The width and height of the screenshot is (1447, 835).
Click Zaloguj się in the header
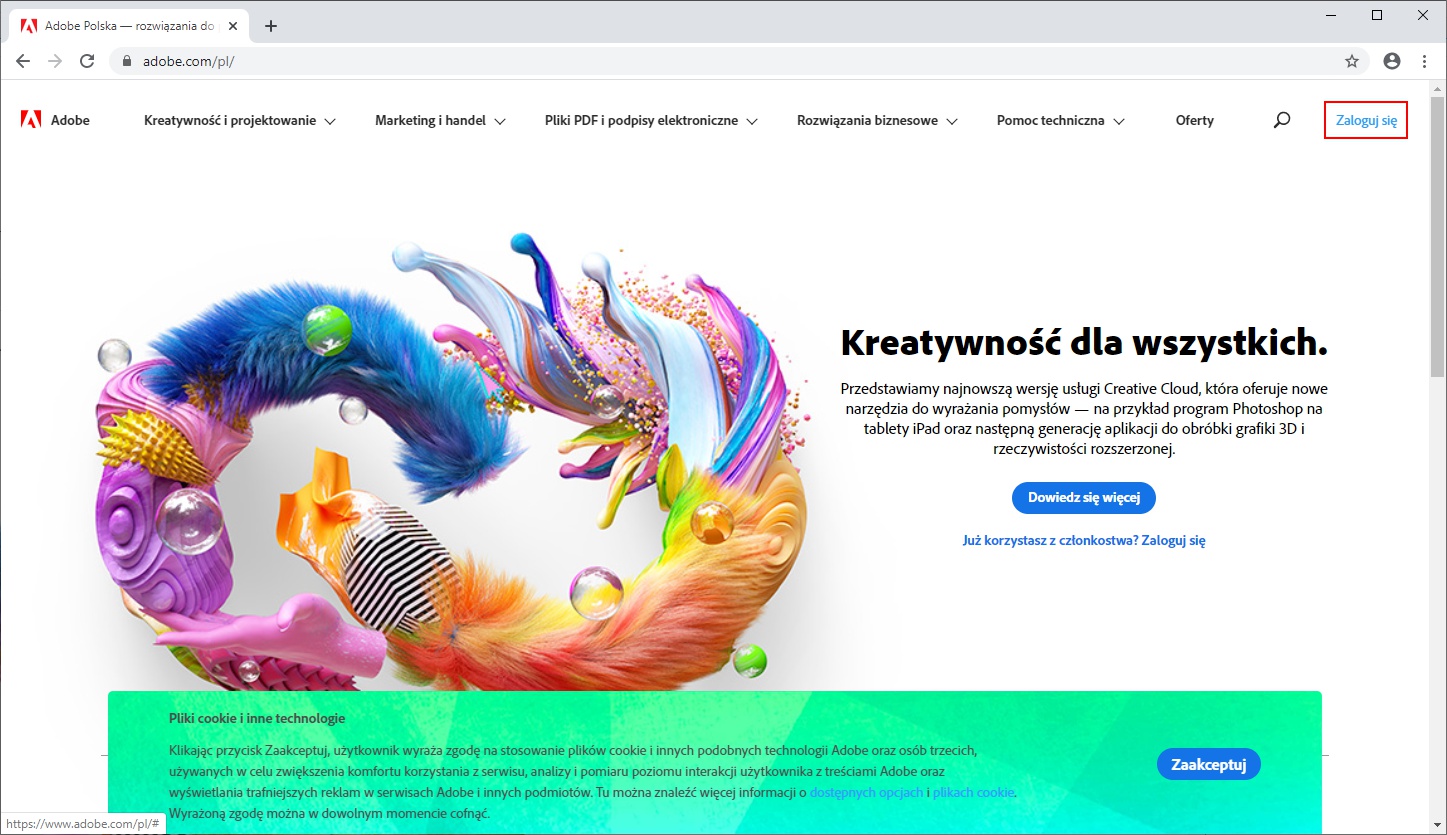point(1366,120)
